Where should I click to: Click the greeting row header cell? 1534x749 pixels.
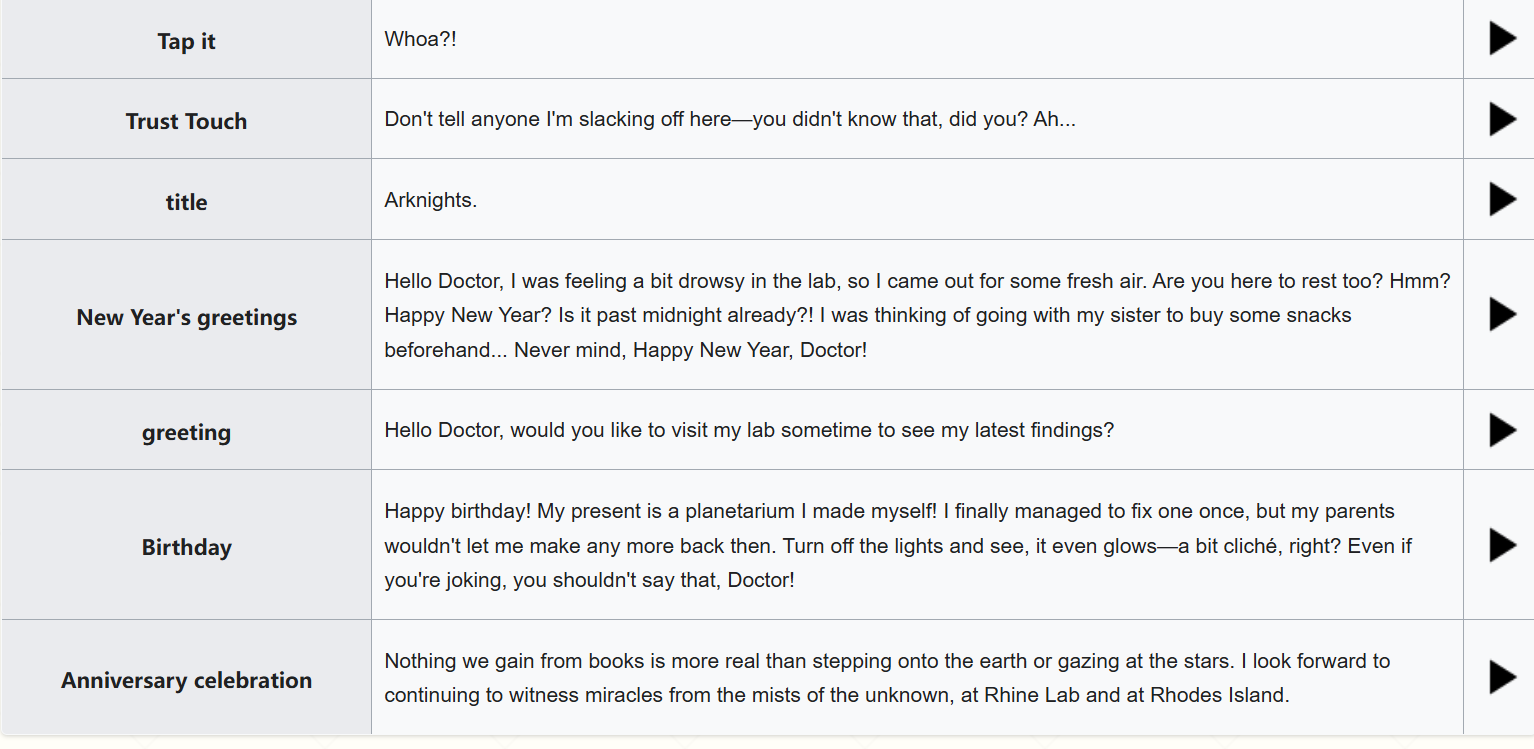pyautogui.click(x=186, y=431)
